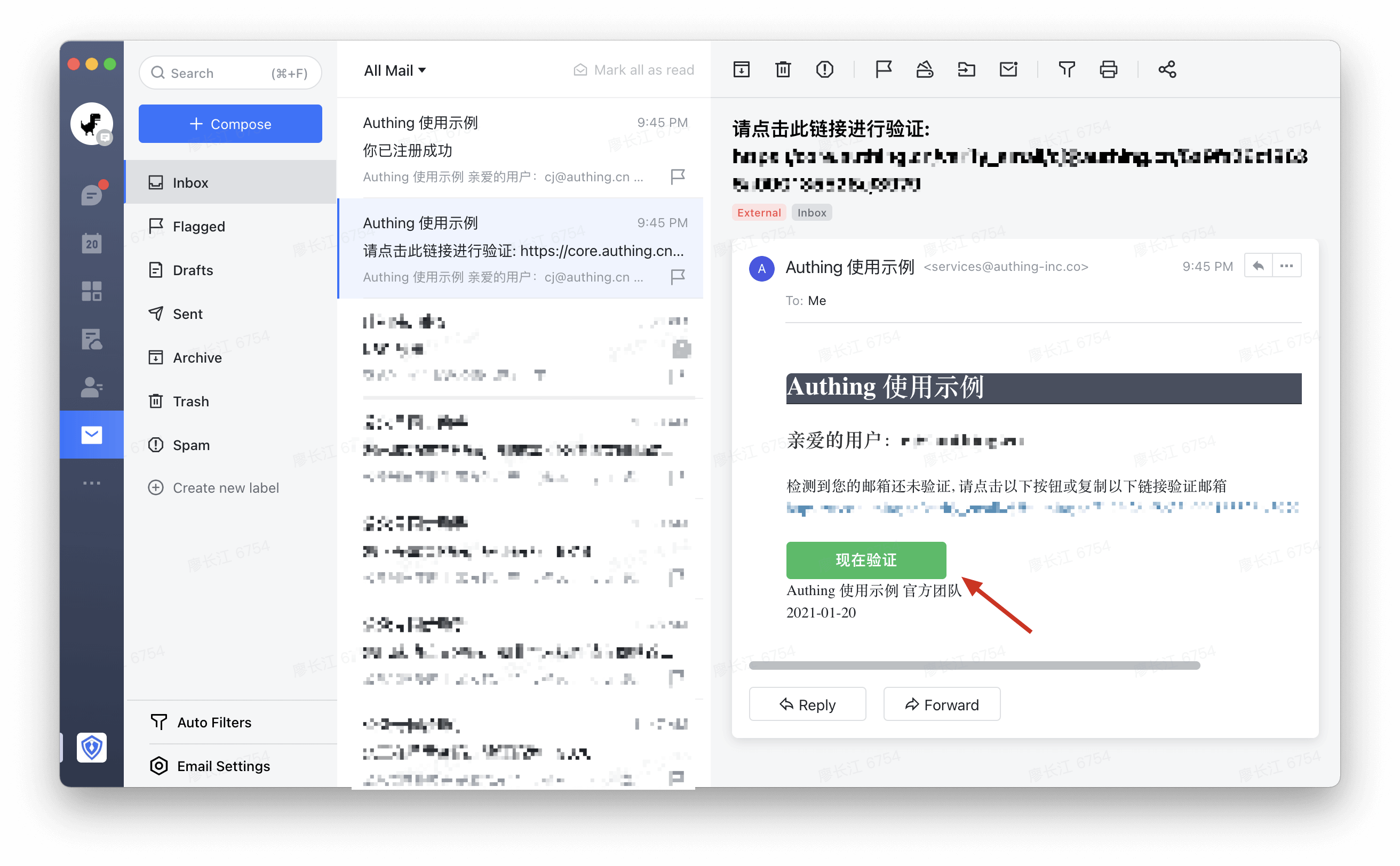Click the trash delete icon in toolbar
The width and height of the screenshot is (1400, 866).
click(783, 70)
